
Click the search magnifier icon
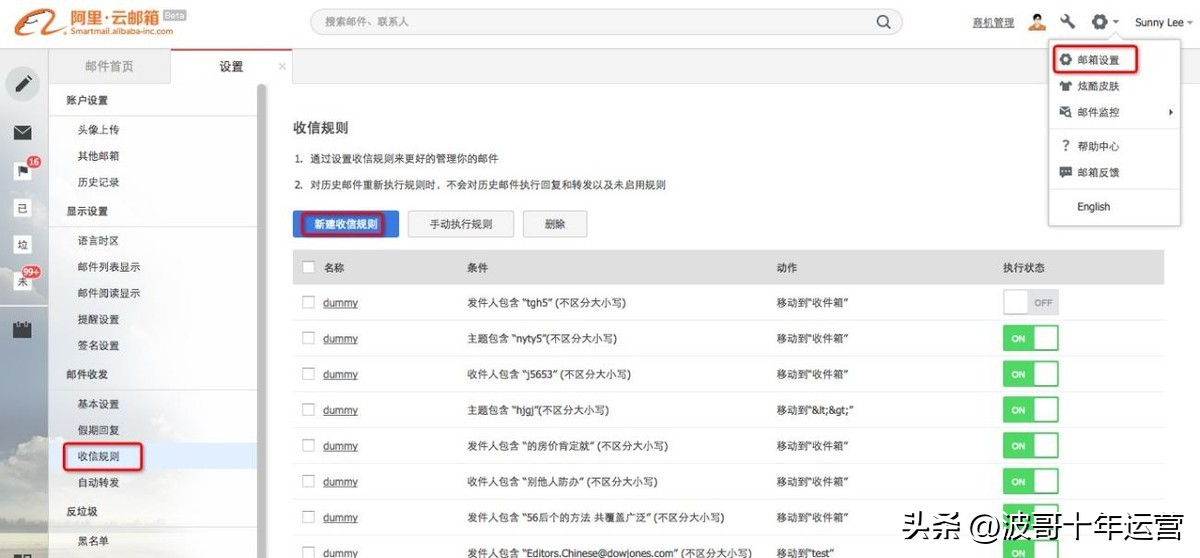(x=883, y=22)
